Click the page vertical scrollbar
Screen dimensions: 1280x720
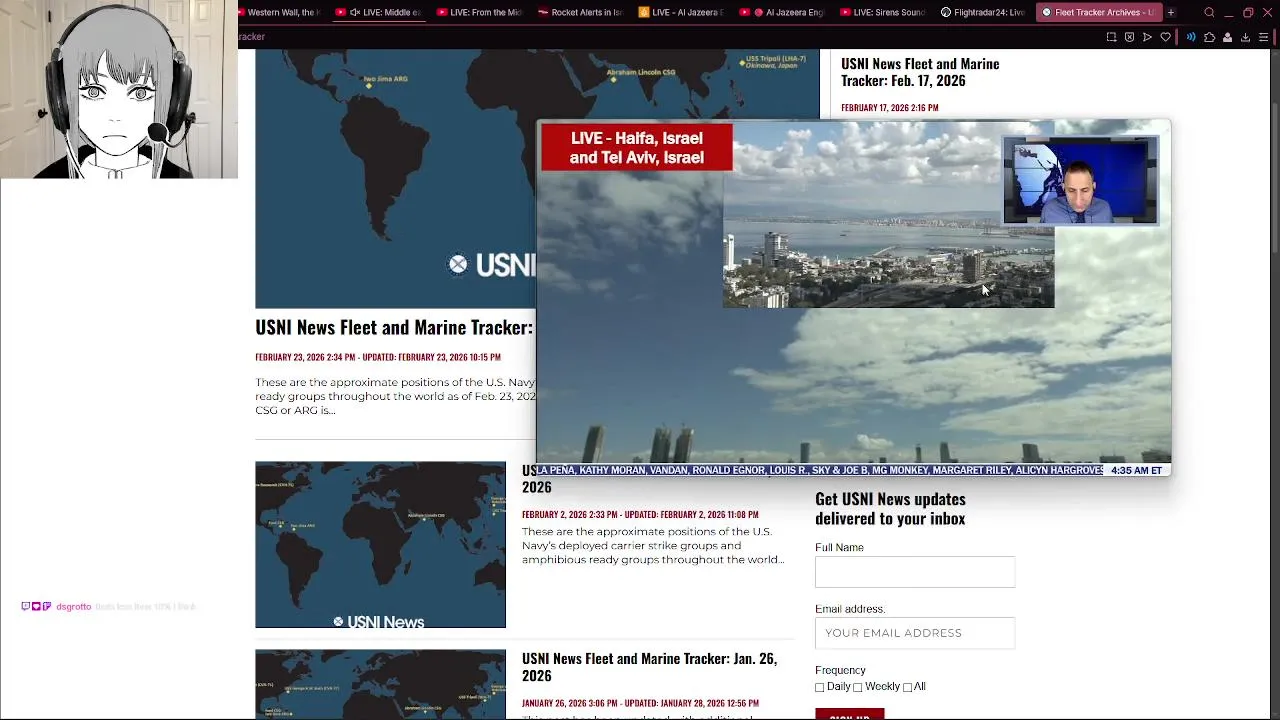point(1274,384)
